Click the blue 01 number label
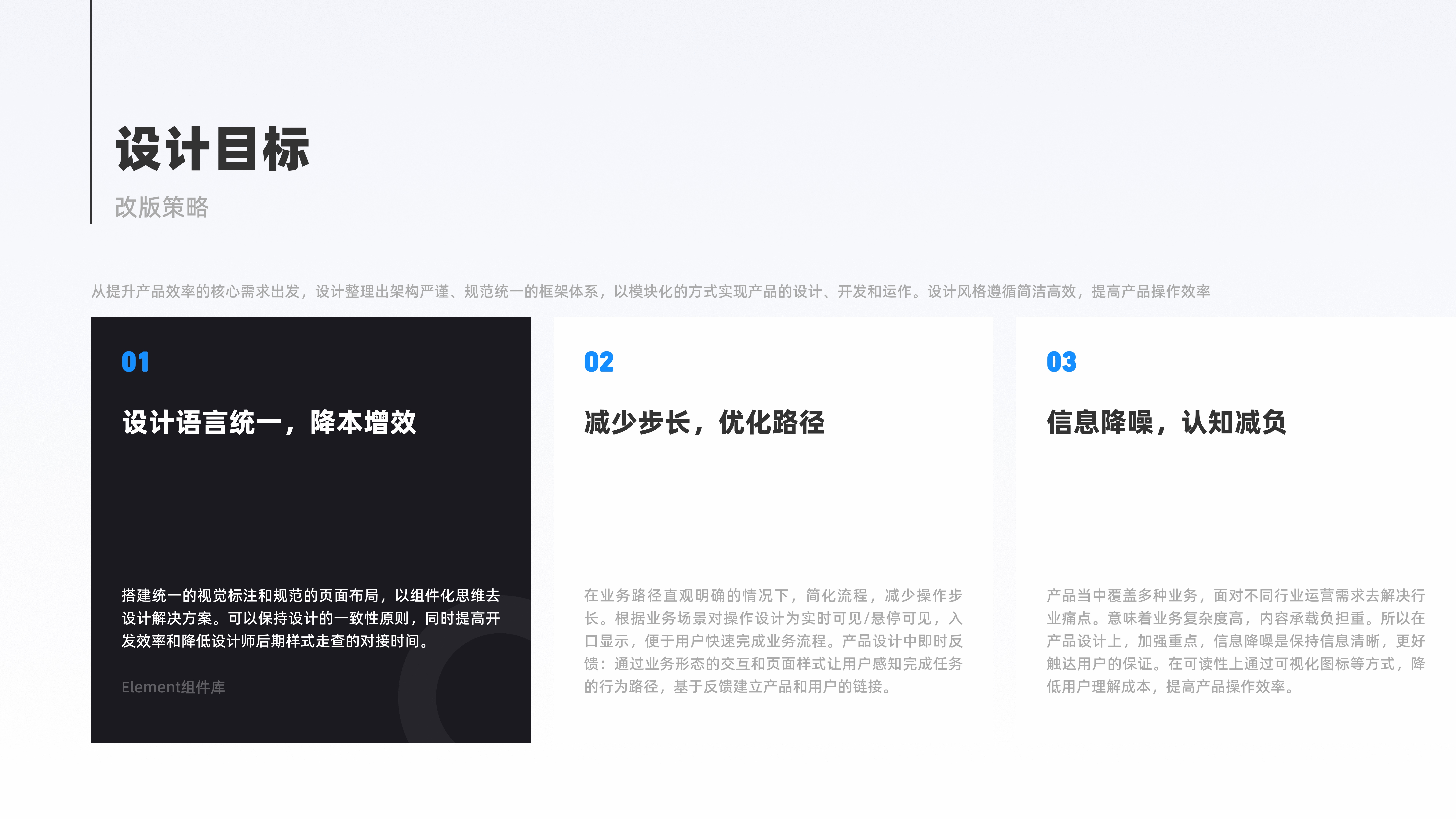The width and height of the screenshot is (1456, 819). [x=135, y=362]
